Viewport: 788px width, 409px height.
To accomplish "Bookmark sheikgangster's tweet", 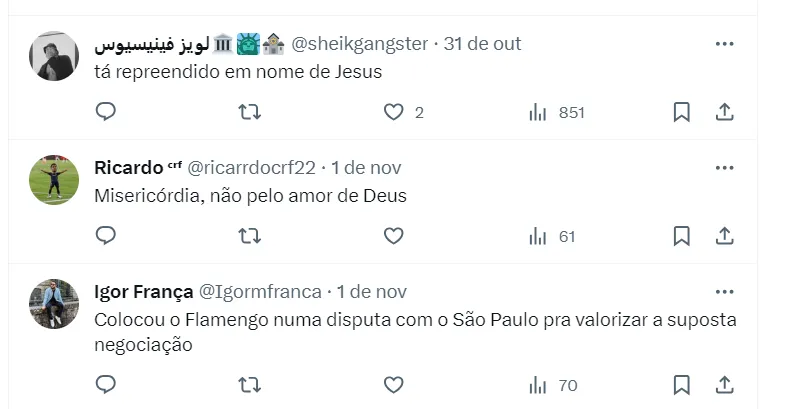I will click(681, 112).
